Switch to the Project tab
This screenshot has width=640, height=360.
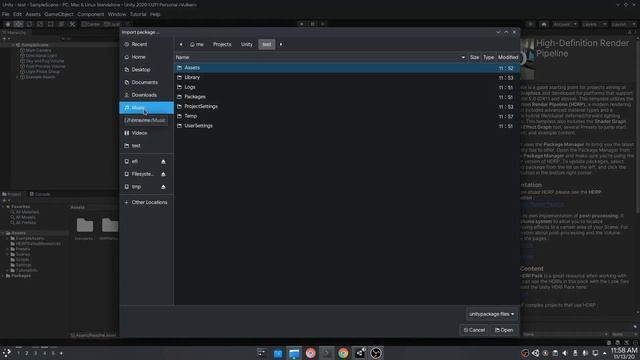[x=12, y=194]
